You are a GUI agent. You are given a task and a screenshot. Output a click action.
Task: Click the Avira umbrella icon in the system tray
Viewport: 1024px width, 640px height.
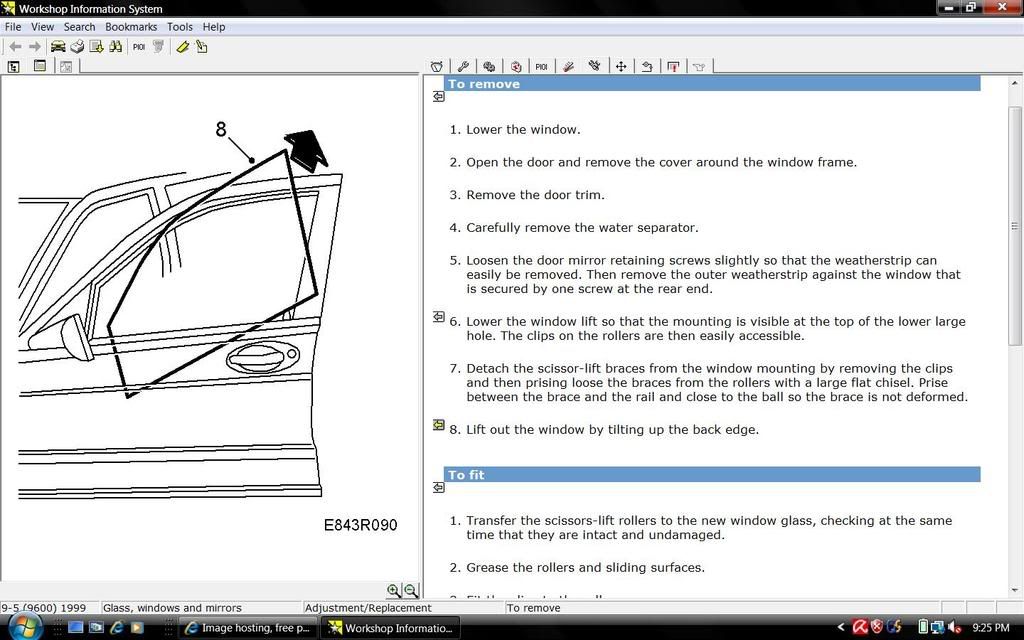pyautogui.click(x=860, y=628)
